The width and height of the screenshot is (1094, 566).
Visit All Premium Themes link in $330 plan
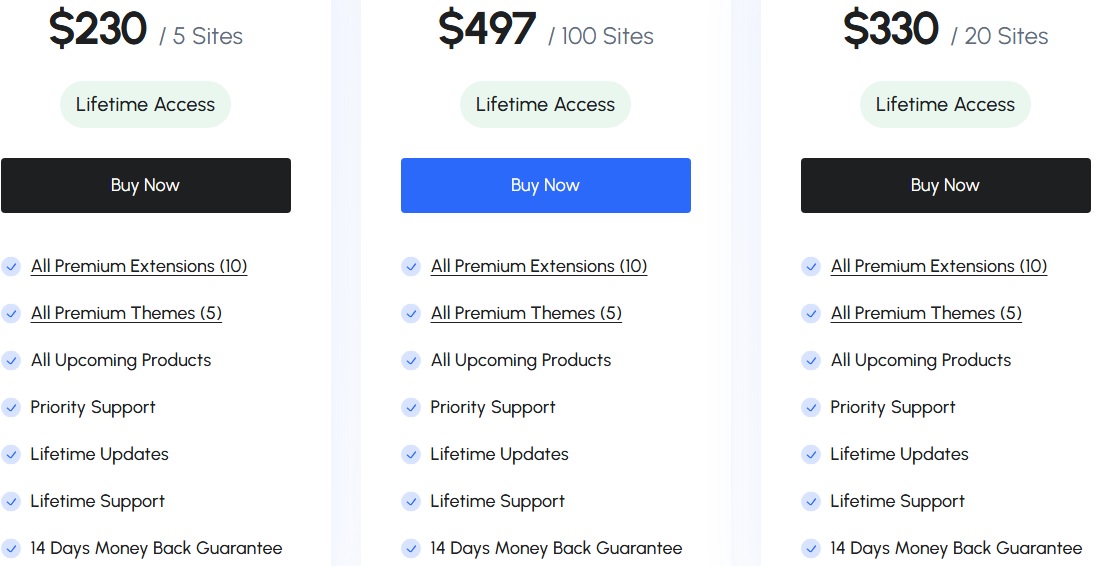[x=926, y=313]
